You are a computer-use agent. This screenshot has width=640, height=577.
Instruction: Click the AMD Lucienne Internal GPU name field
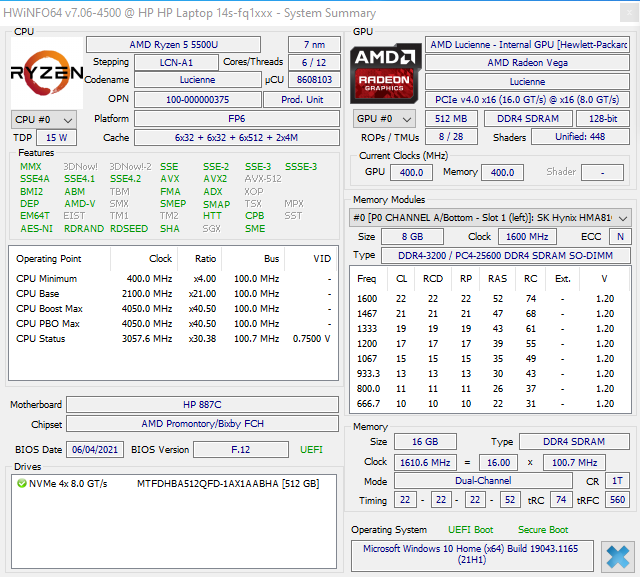point(527,44)
